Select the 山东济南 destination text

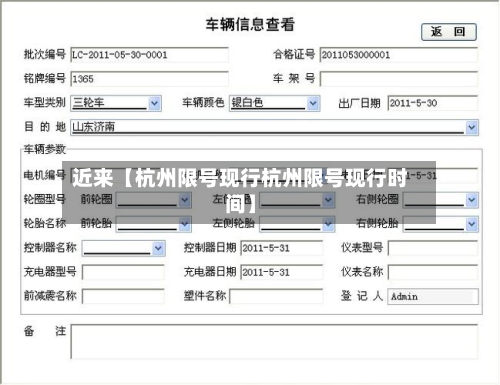[x=94, y=127]
